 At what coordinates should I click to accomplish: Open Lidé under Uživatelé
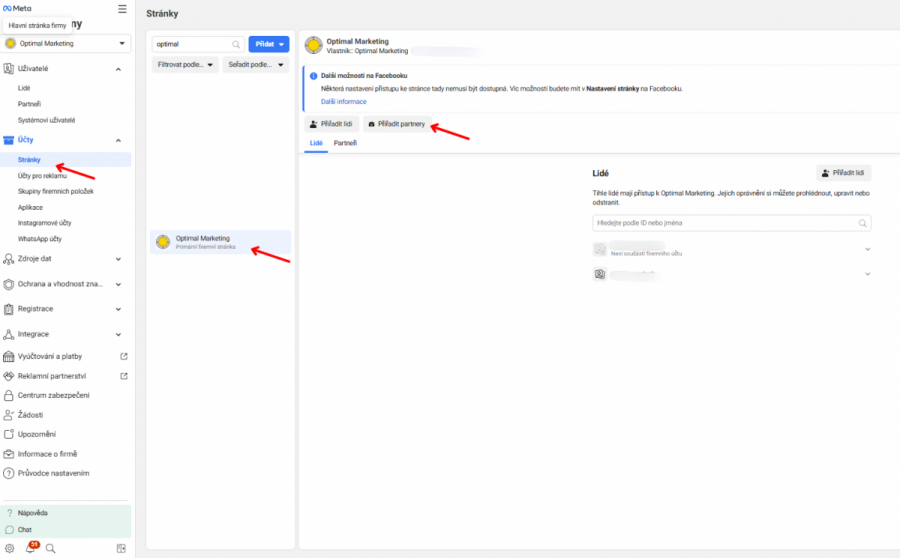click(x=24, y=88)
